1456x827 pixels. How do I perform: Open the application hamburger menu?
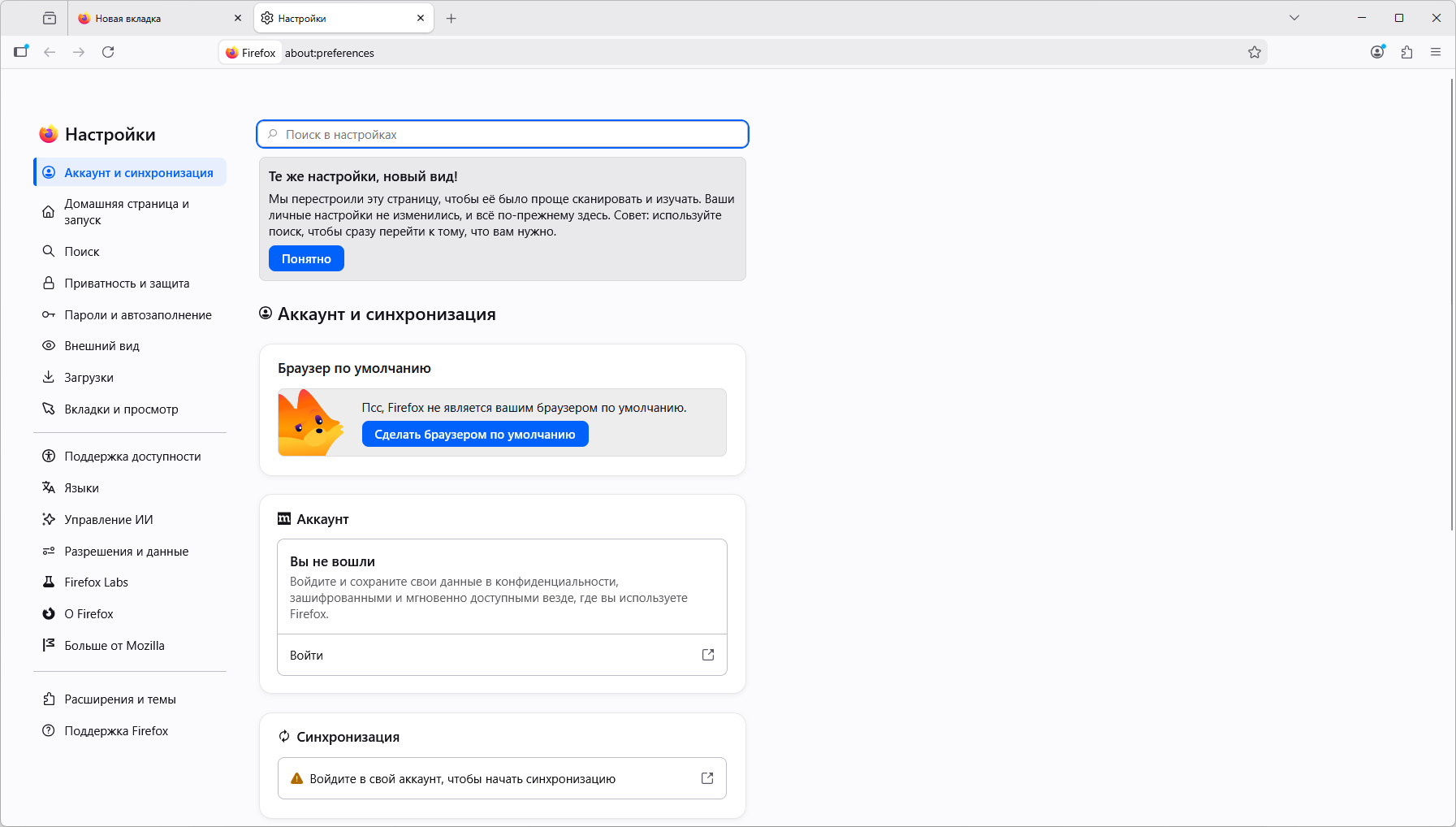pyautogui.click(x=1436, y=52)
